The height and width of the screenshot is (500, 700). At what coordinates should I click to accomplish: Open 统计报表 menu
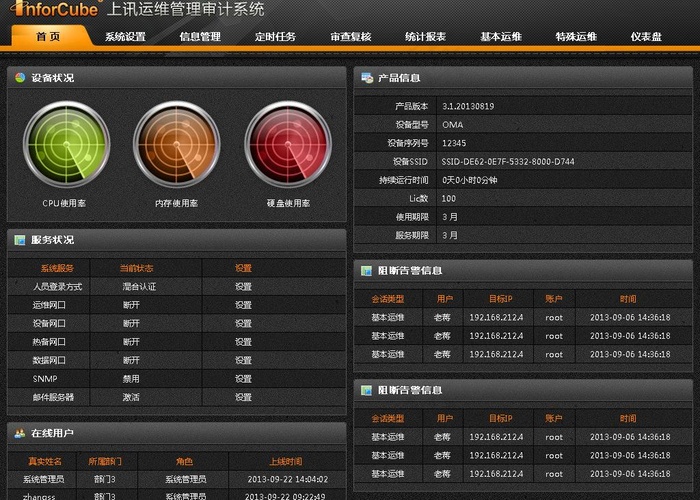425,37
